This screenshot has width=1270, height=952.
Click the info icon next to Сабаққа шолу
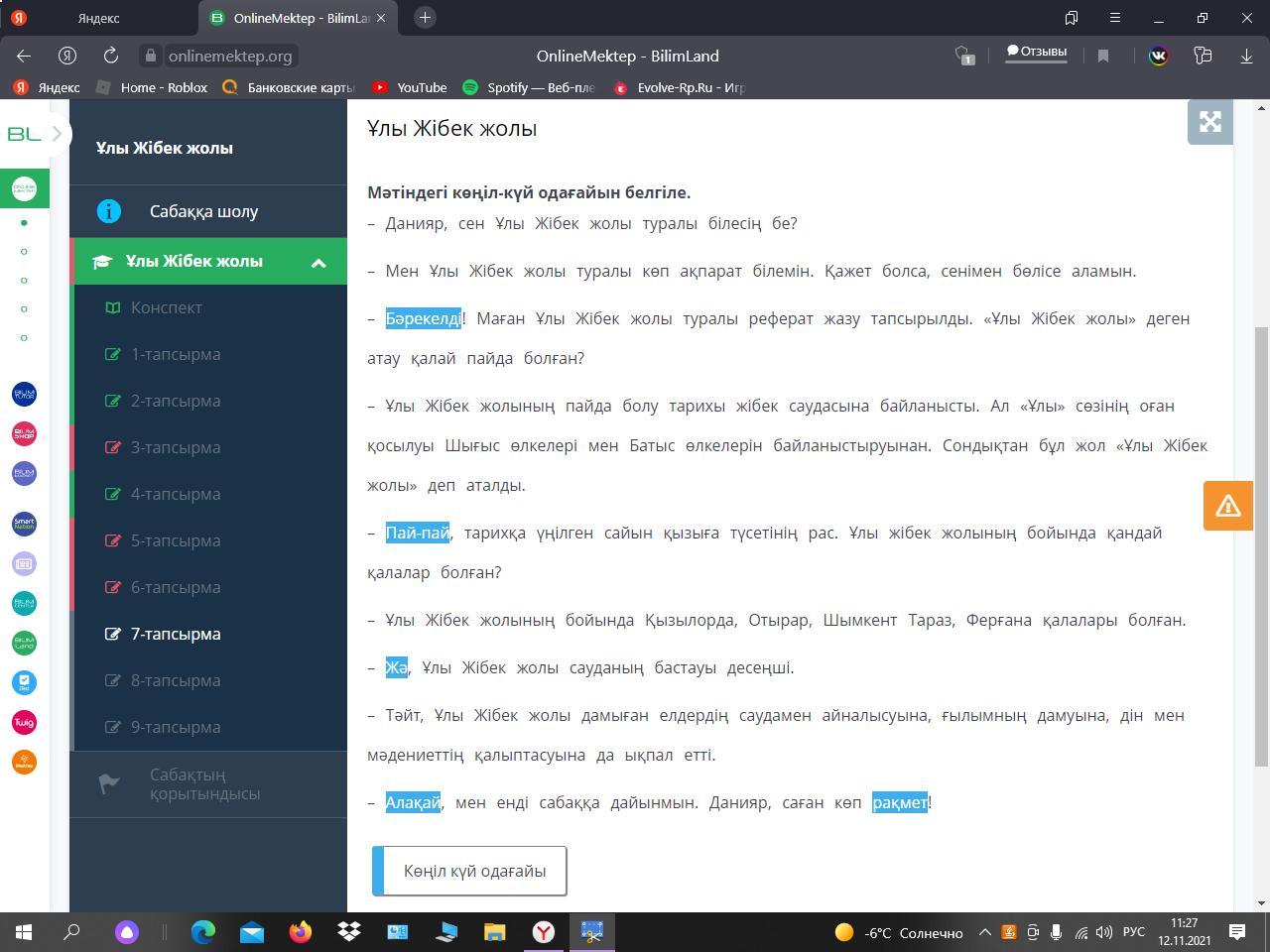109,211
